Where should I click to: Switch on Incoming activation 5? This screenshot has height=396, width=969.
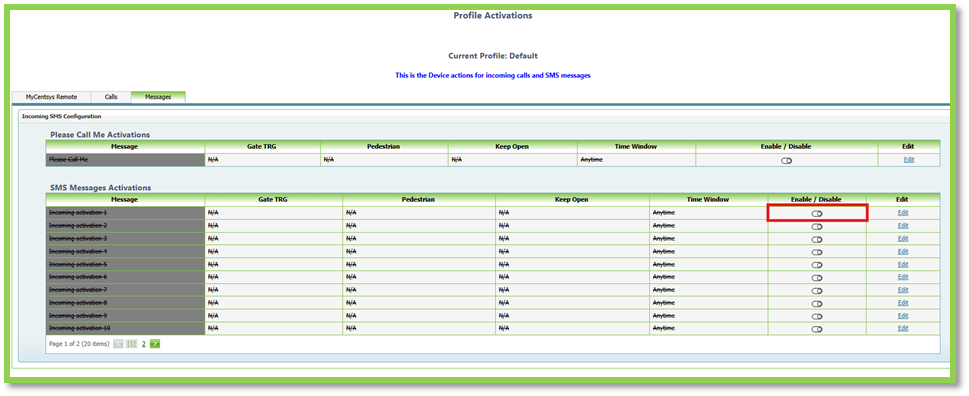tap(817, 265)
